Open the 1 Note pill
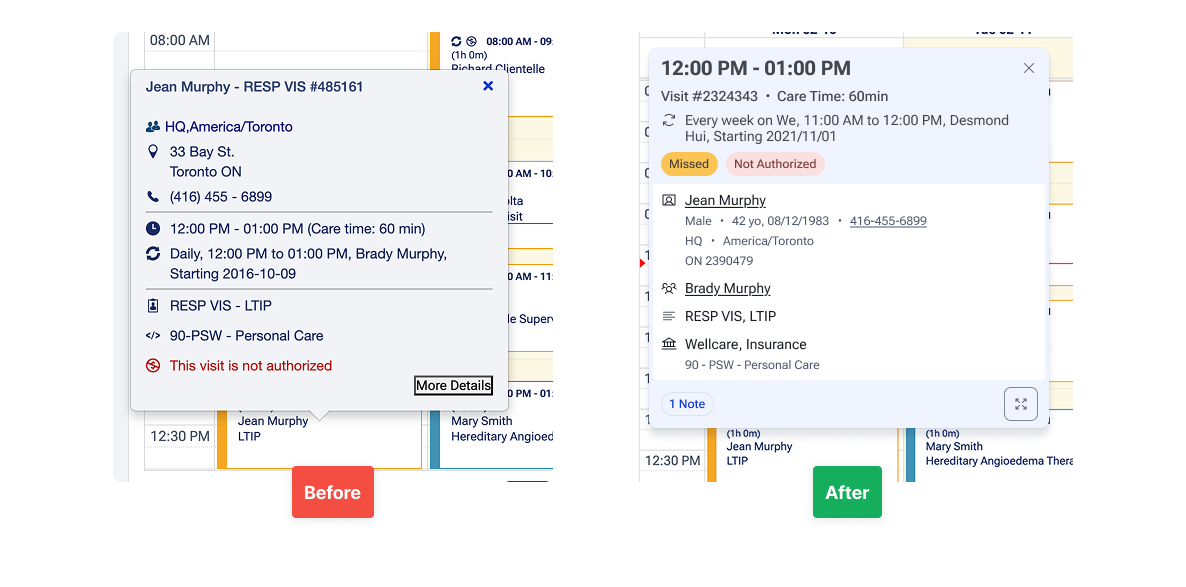The image size is (1186, 587). 687,404
